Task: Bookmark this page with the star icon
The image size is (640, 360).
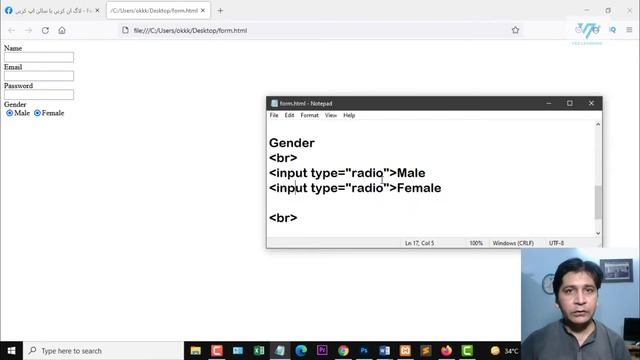Action: click(516, 30)
